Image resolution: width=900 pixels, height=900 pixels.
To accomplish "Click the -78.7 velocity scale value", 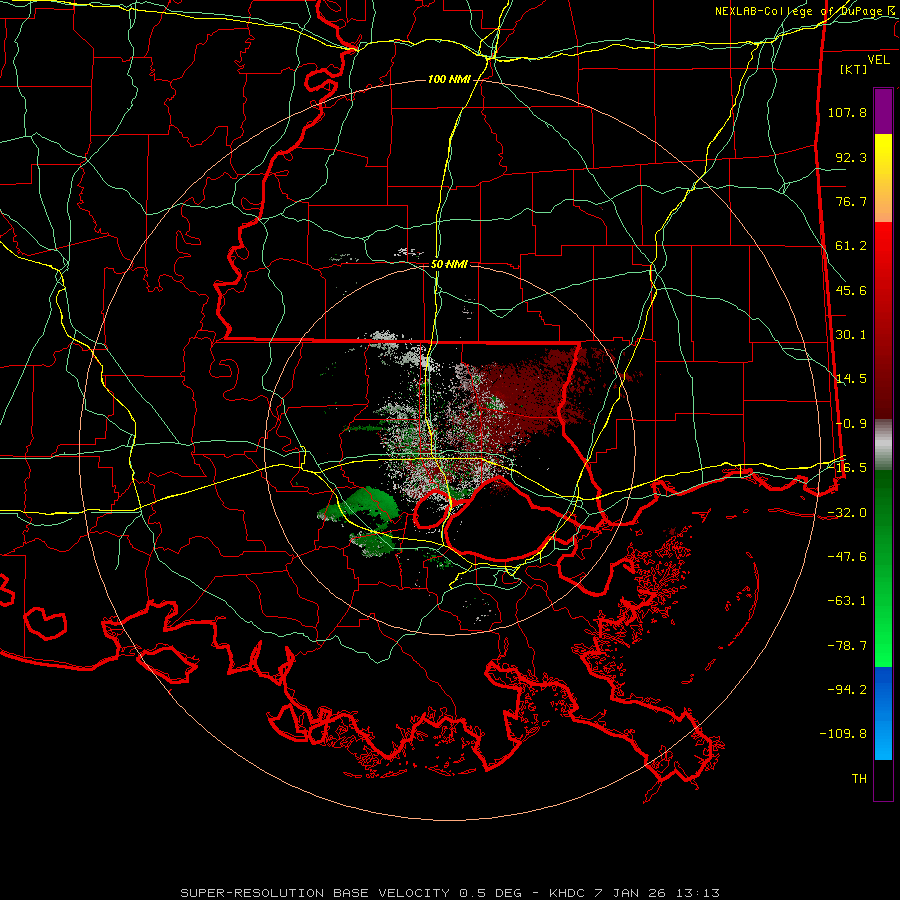I will click(x=847, y=646).
